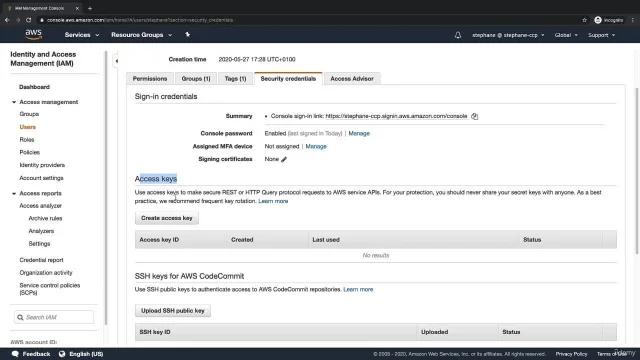Click the language globe icon
The image size is (640, 360).
[x=62, y=354]
